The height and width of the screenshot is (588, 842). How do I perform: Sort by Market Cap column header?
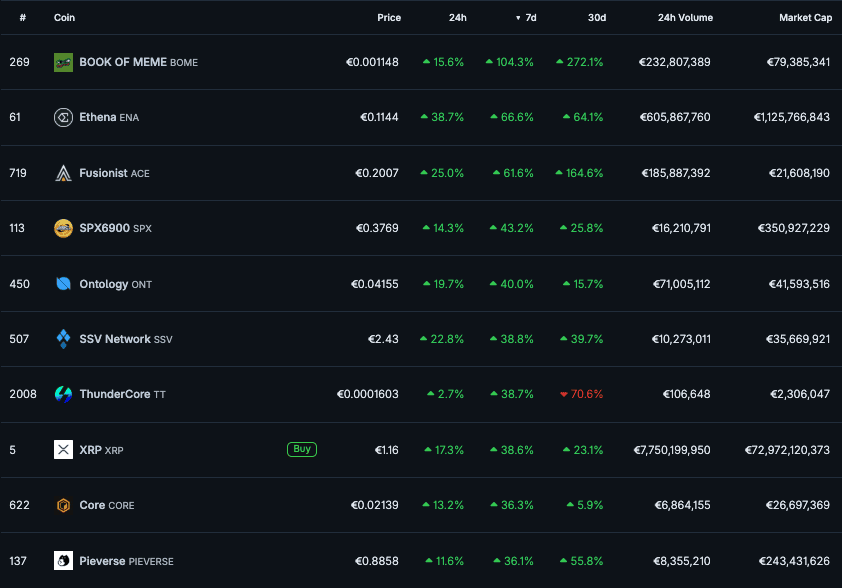(x=805, y=18)
